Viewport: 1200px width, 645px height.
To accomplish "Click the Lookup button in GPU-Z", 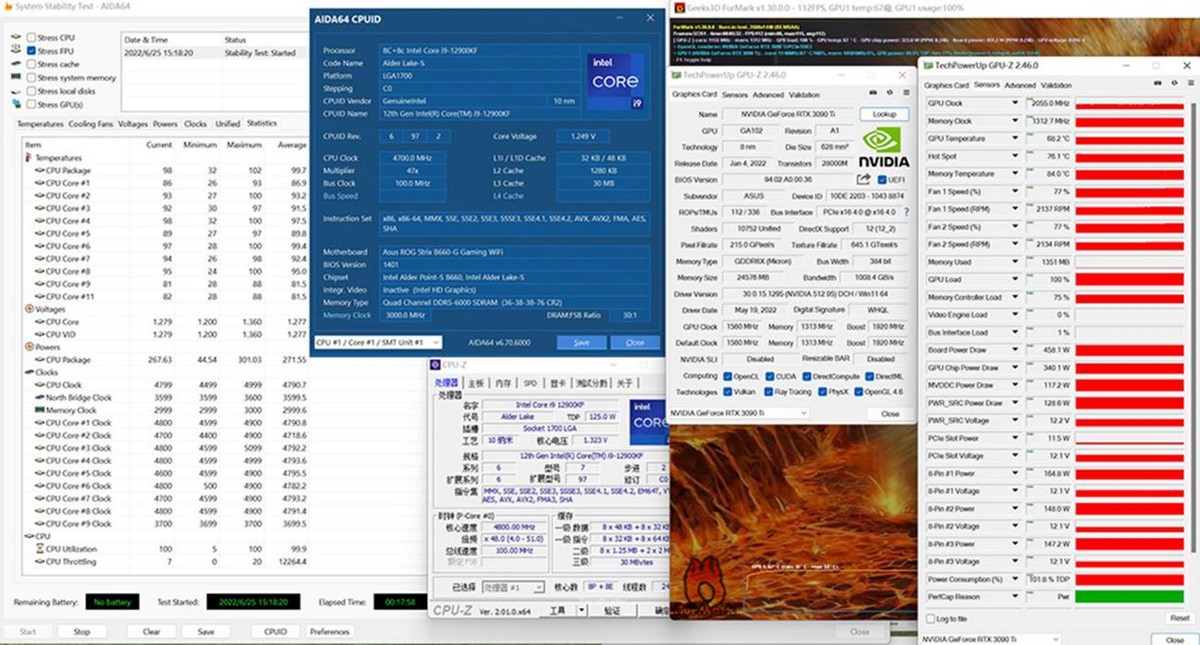I will point(884,114).
